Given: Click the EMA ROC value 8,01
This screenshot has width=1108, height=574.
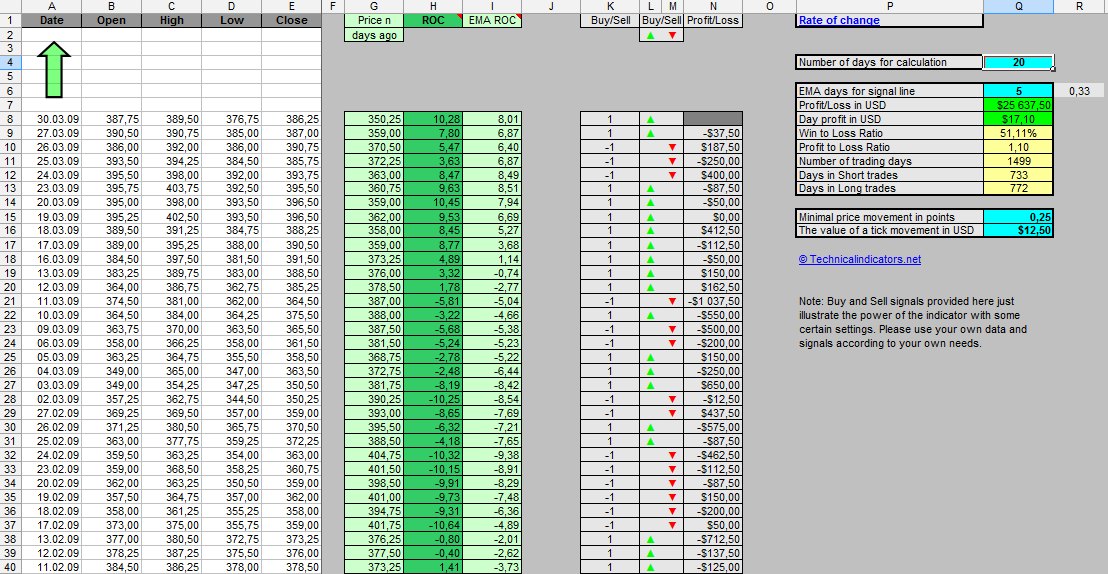Looking at the screenshot, I should [x=492, y=119].
